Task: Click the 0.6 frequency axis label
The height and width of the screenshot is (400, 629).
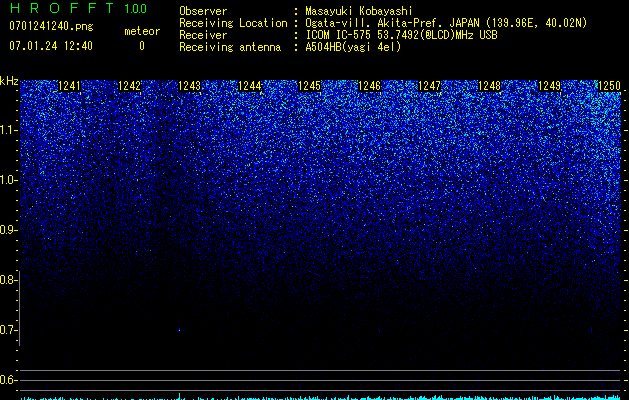Action: (x=7, y=380)
